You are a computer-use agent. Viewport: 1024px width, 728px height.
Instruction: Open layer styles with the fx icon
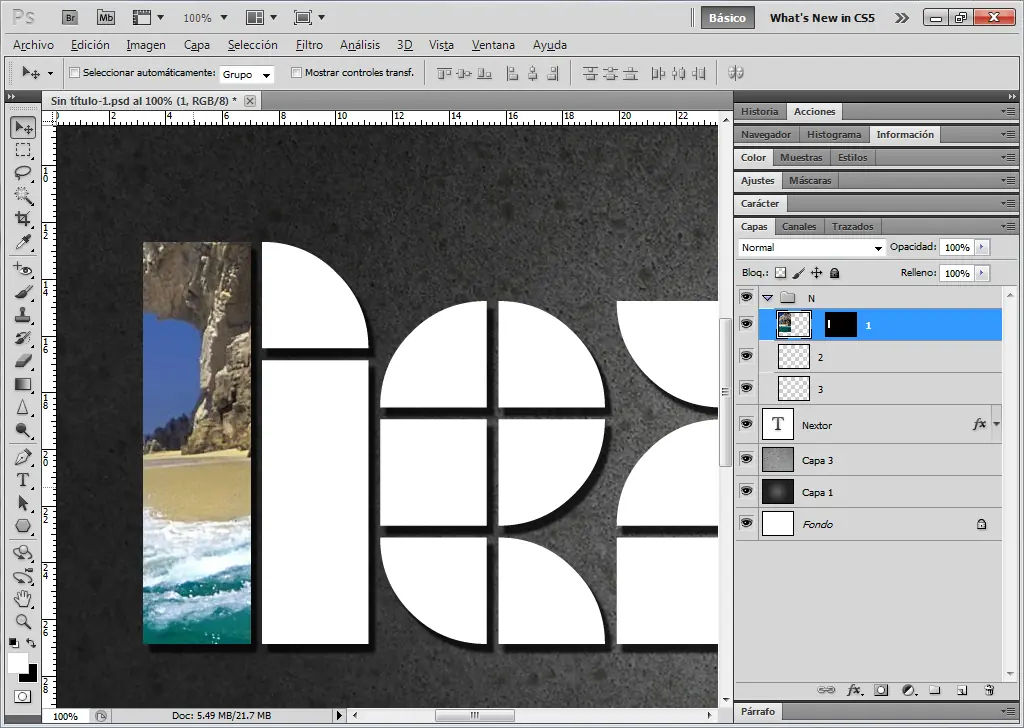point(855,690)
